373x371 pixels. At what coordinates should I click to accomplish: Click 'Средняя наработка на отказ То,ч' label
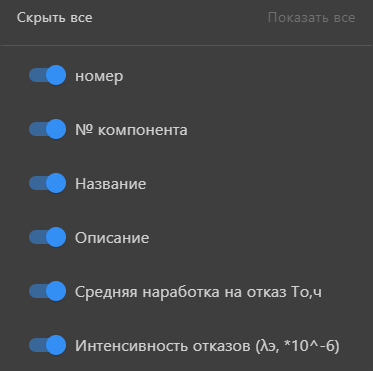(x=198, y=292)
